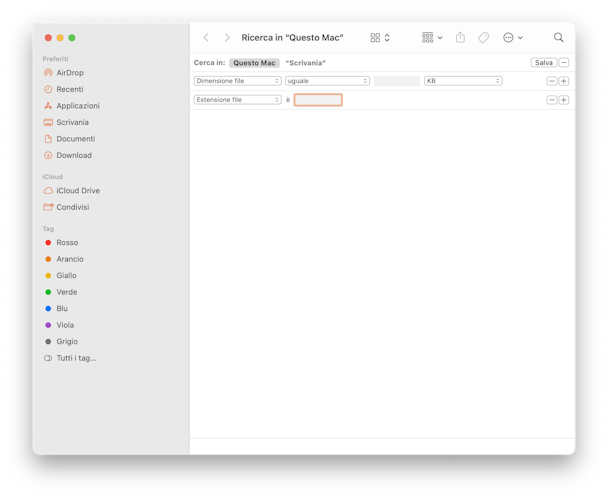Open Condivisi in the sidebar
608x498 pixels.
tap(72, 207)
